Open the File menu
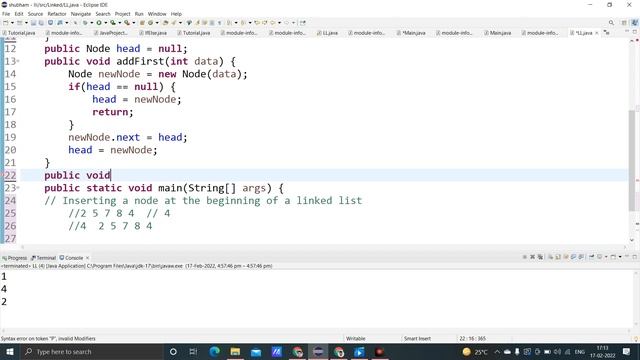This screenshot has width=640, height=360. click(6, 14)
